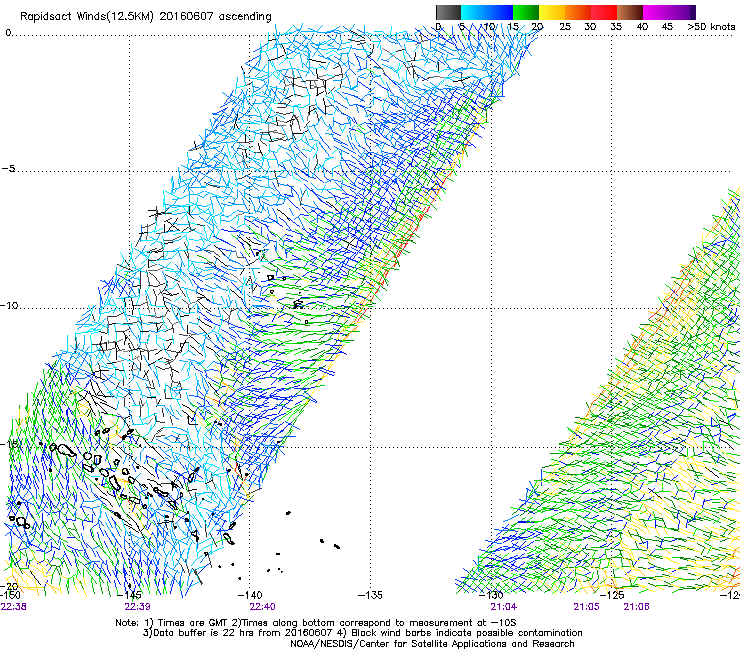Click the longitude label '-135' on the bottom axis

371,595
